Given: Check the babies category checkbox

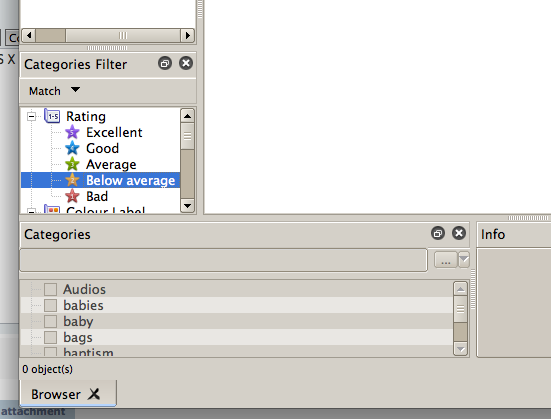Looking at the screenshot, I should pos(50,305).
